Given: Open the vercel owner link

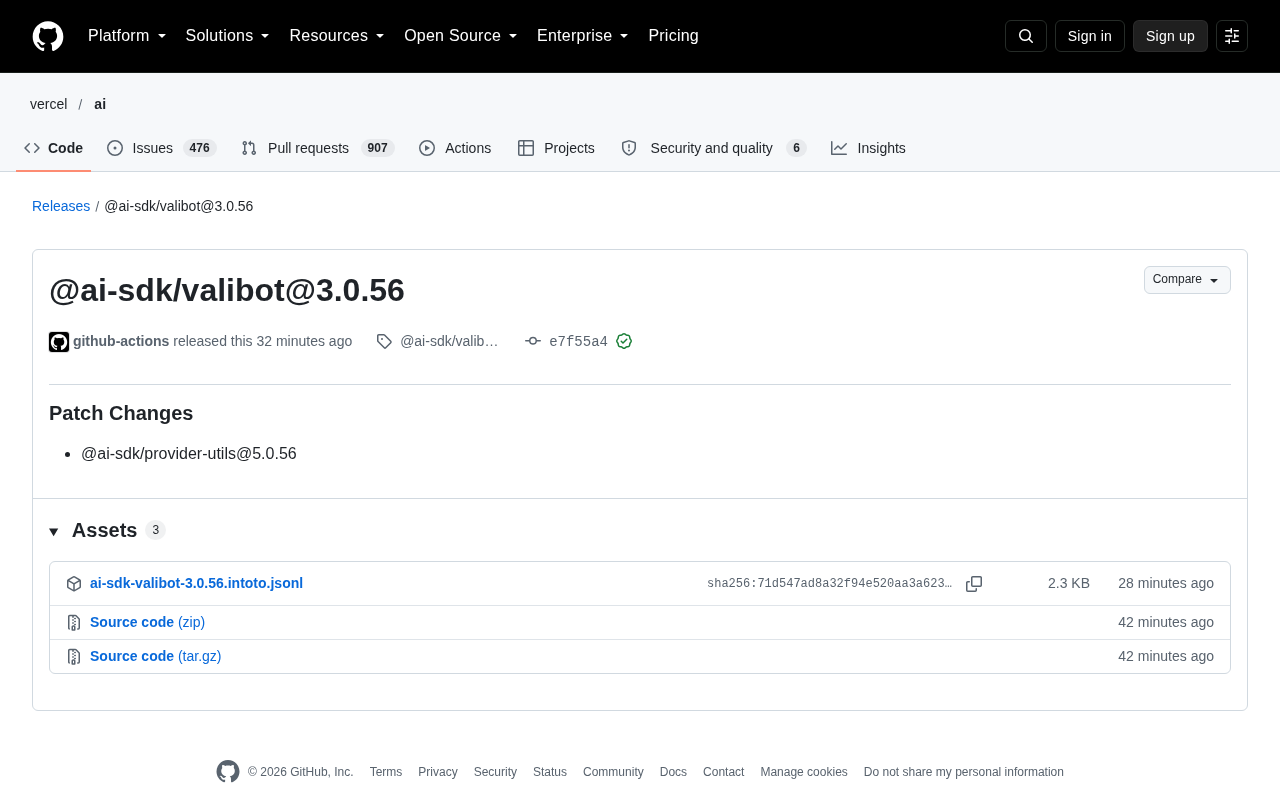Looking at the screenshot, I should pyautogui.click(x=49, y=104).
